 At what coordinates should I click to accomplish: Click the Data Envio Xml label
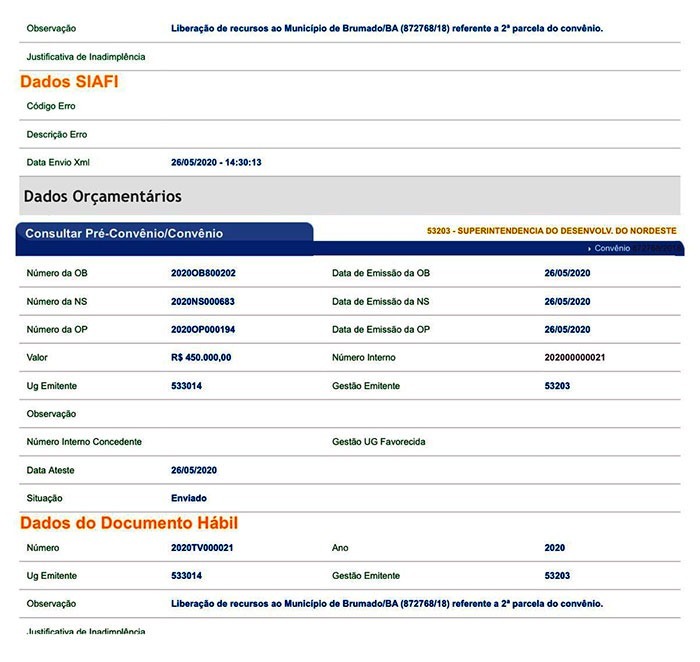pyautogui.click(x=58, y=162)
